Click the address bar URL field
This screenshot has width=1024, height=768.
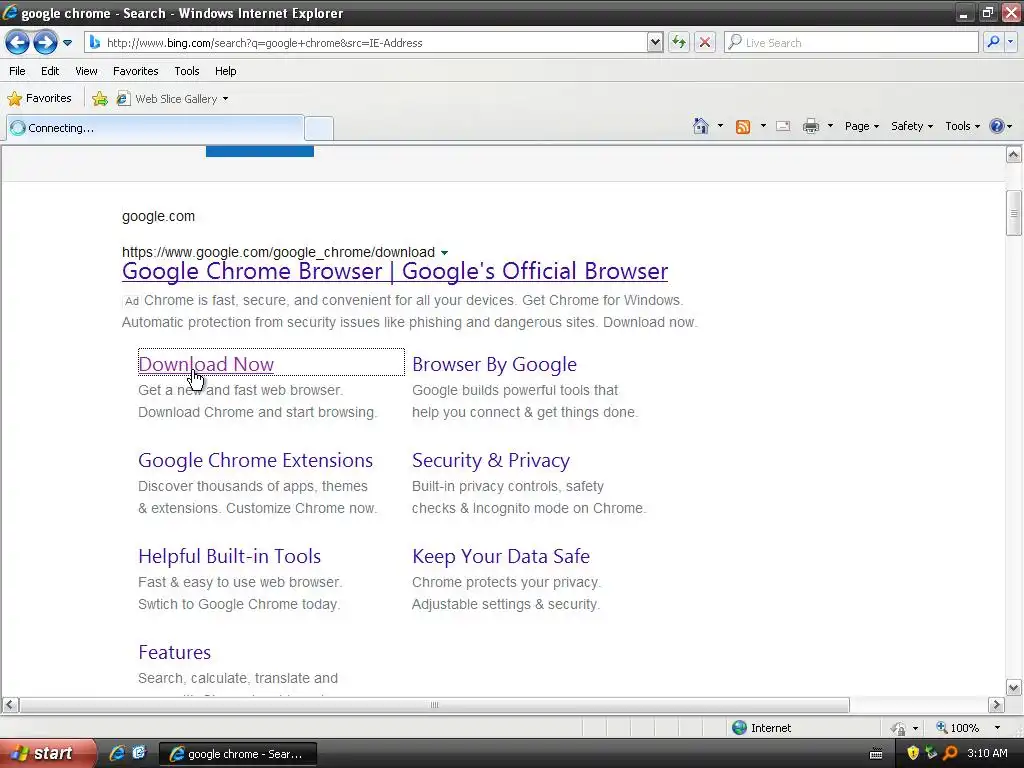click(366, 43)
